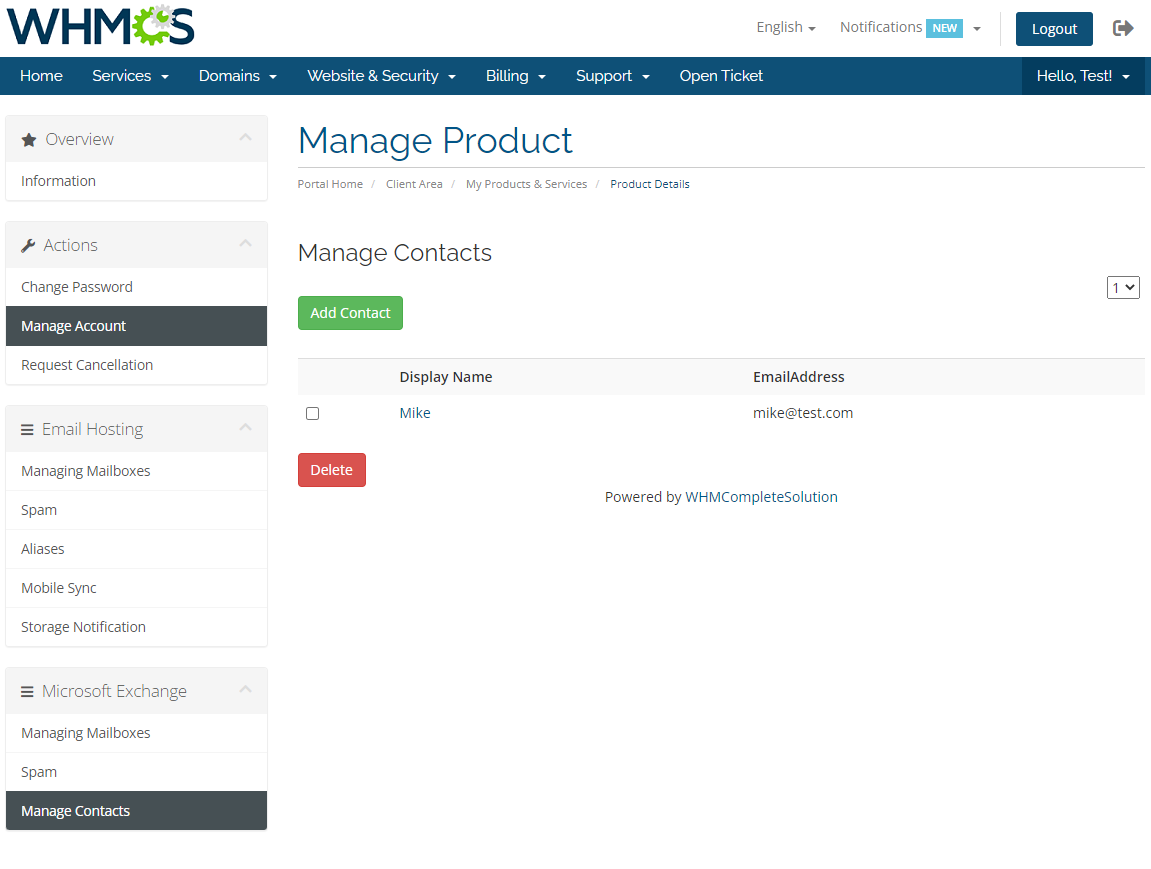1151x869 pixels.
Task: Go to Client Area breadcrumb
Action: [x=414, y=184]
